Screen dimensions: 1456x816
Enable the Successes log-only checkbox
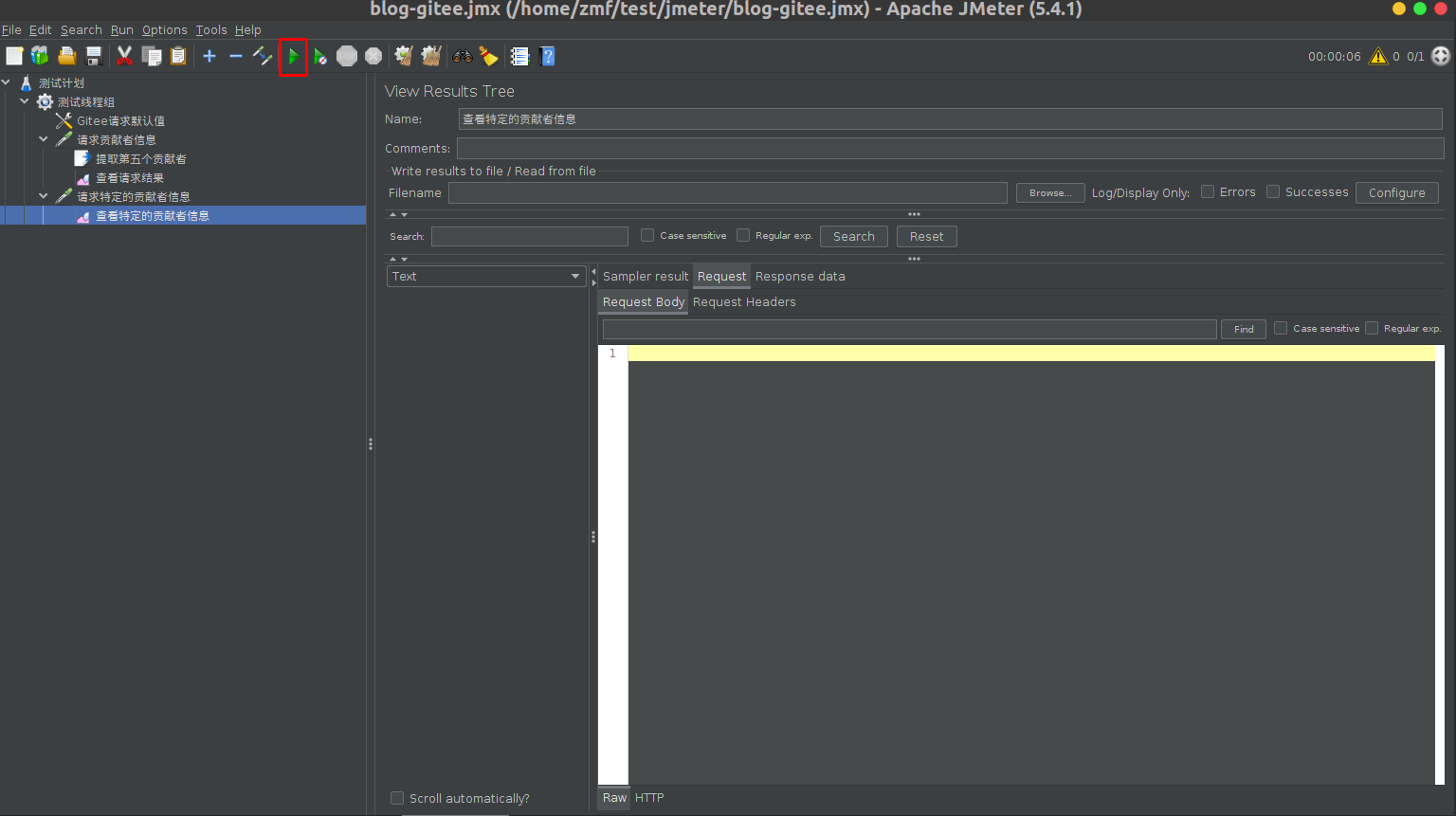pos(1273,191)
